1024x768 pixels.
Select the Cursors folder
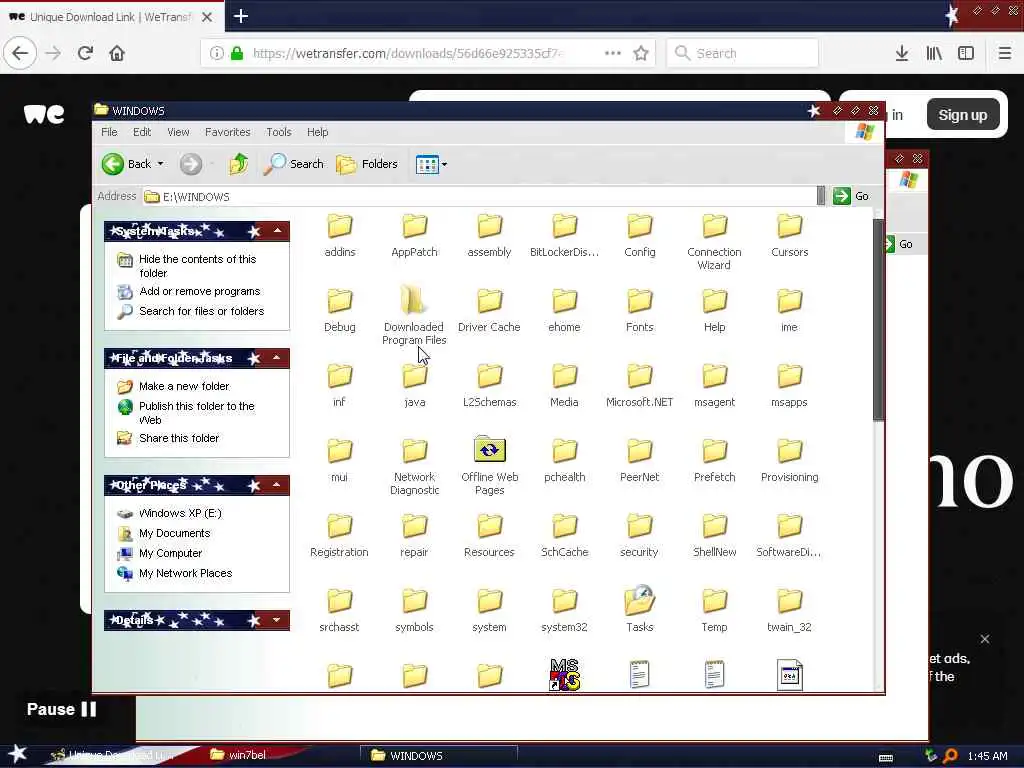[x=790, y=236]
